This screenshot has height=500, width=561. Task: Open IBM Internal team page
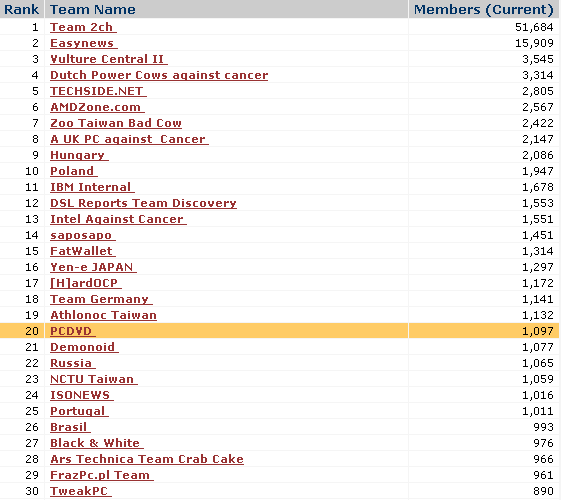click(92, 187)
